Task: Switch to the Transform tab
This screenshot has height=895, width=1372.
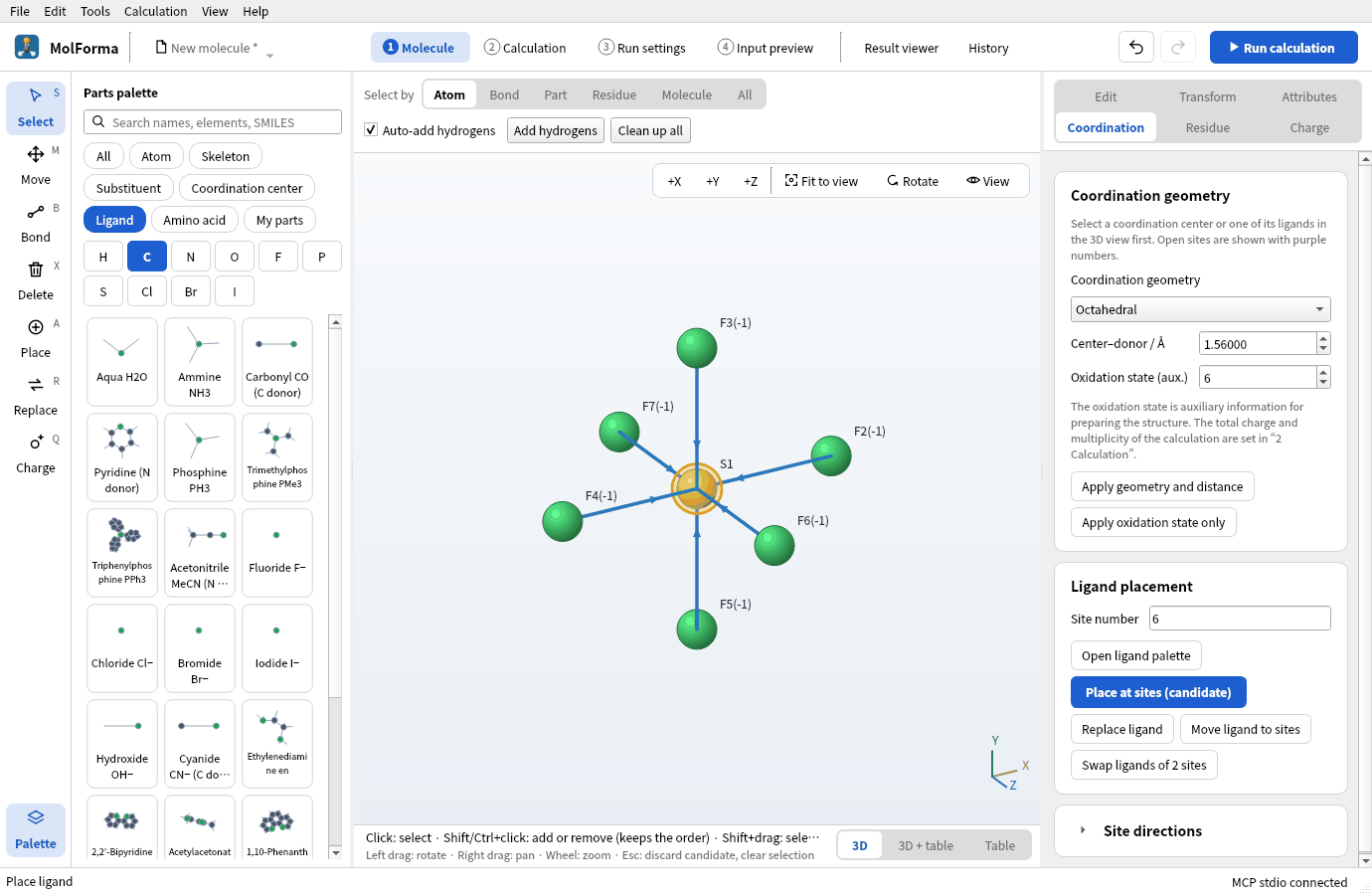Action: click(1208, 96)
